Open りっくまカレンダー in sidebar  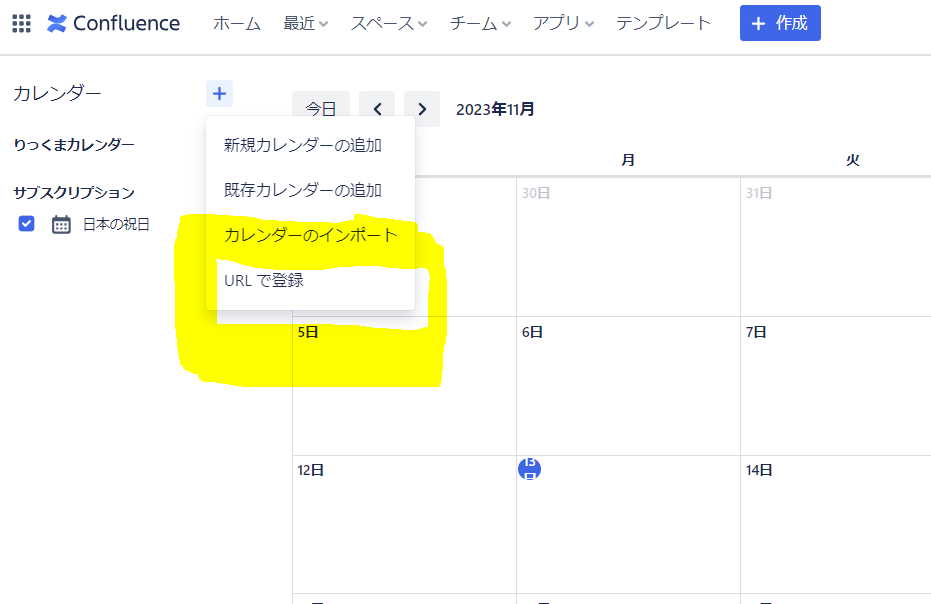coord(74,144)
